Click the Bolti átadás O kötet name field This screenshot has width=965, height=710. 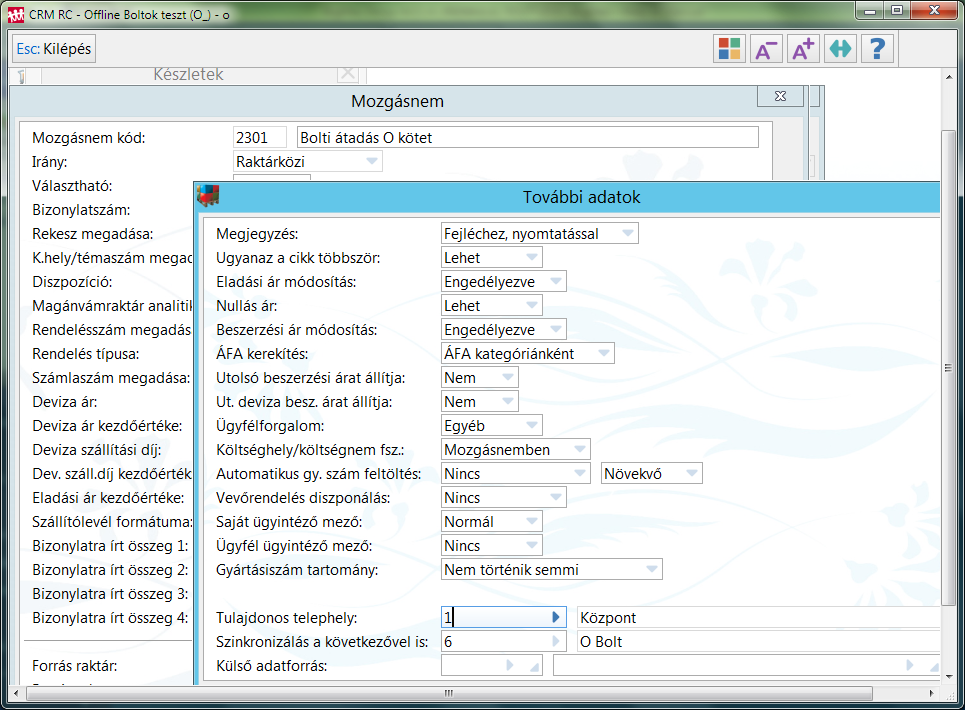tap(527, 137)
